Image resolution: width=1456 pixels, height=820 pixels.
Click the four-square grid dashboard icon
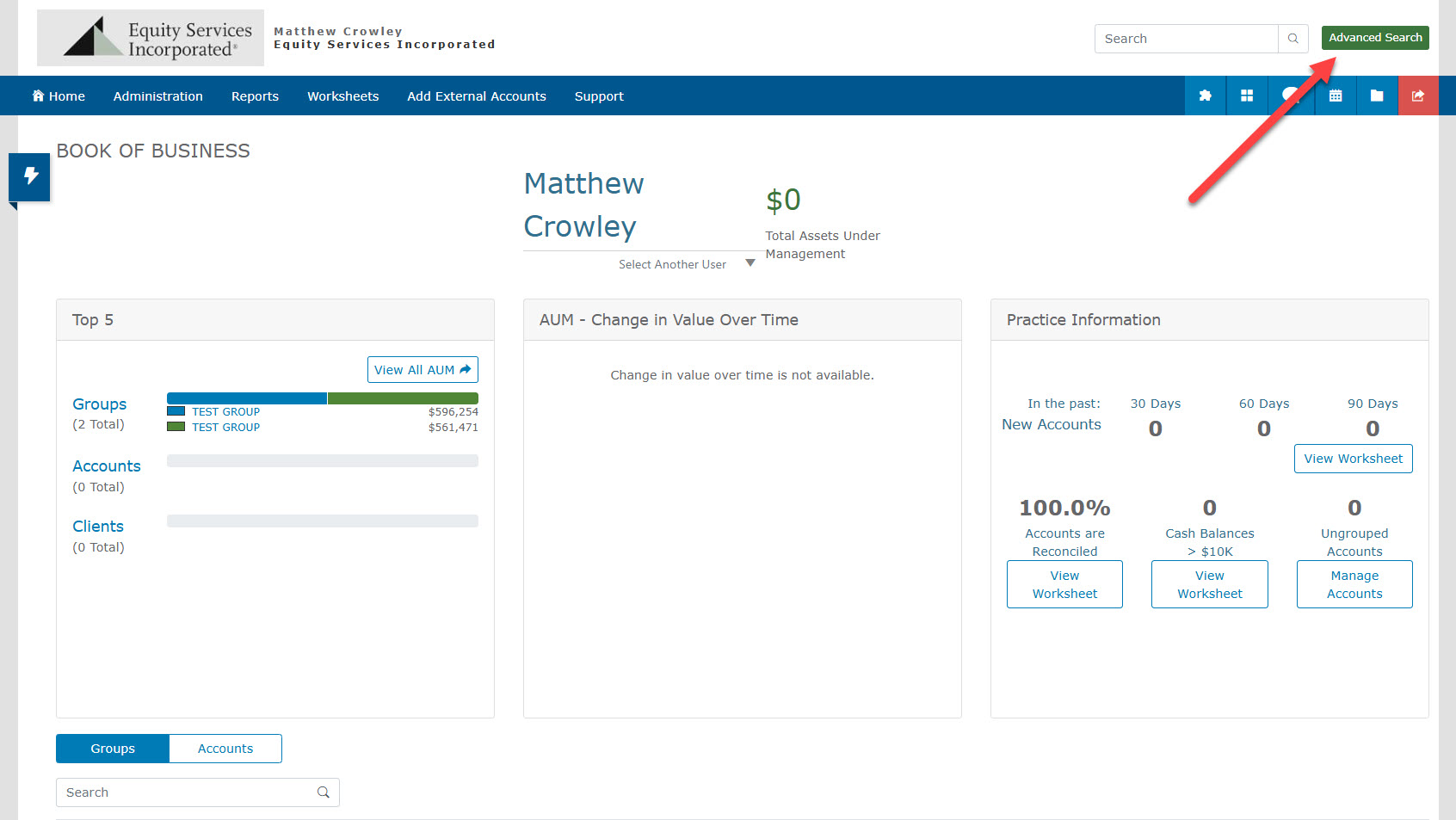pos(1246,96)
